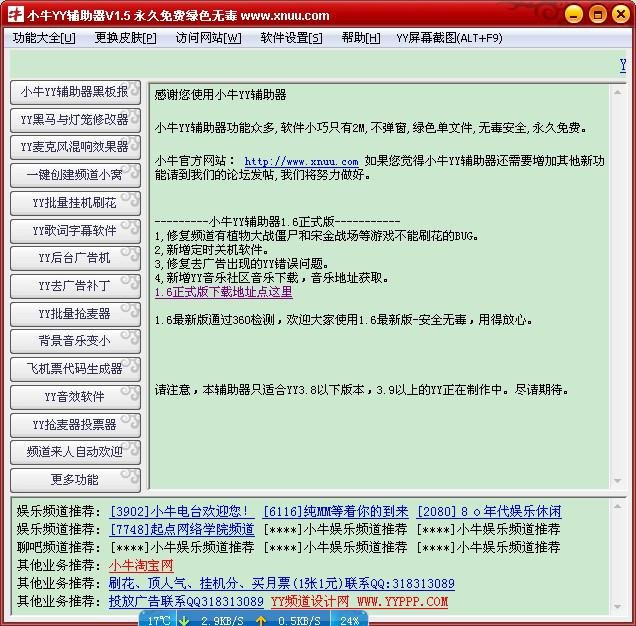Launch YY音效软件

[x=75, y=397]
